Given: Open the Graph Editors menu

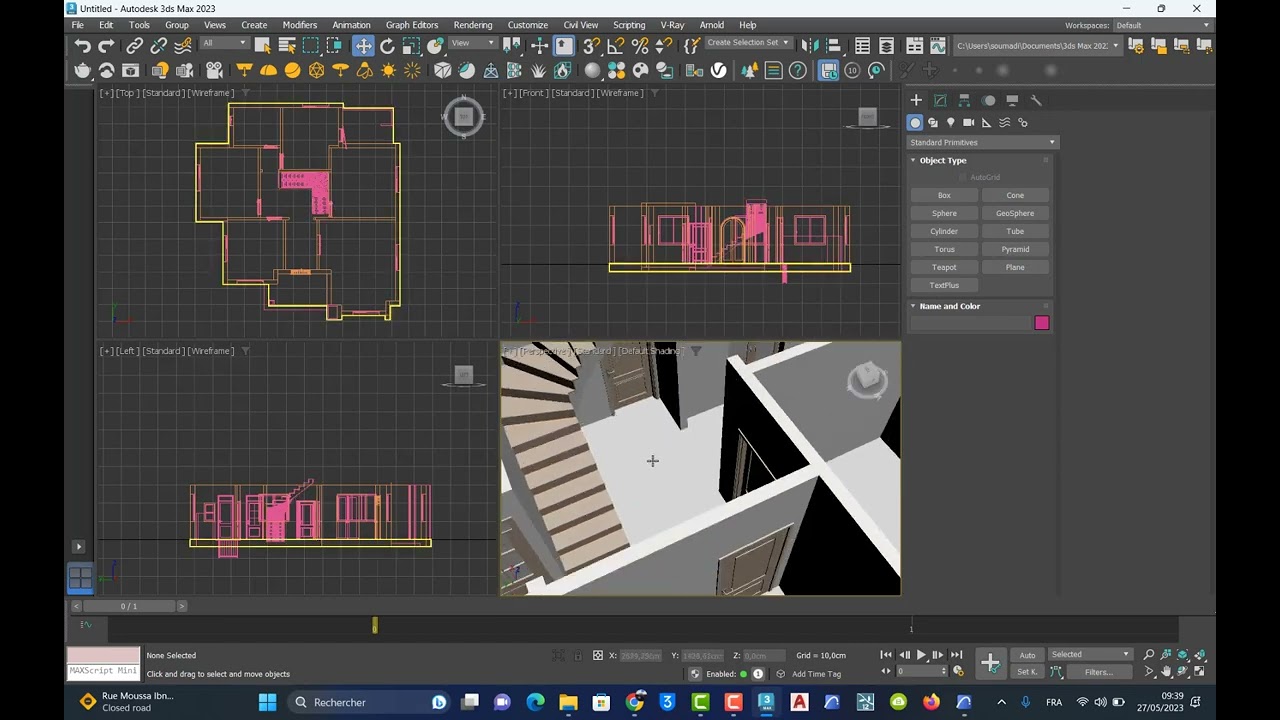Looking at the screenshot, I should point(412,25).
